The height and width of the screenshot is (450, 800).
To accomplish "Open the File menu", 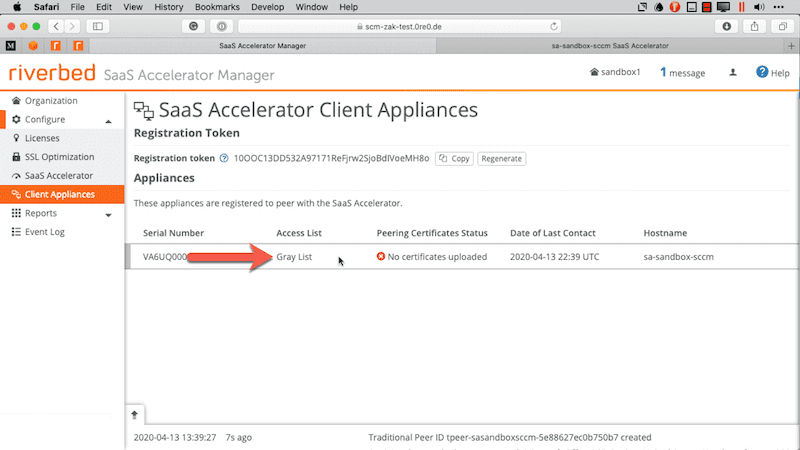I will tap(78, 7).
